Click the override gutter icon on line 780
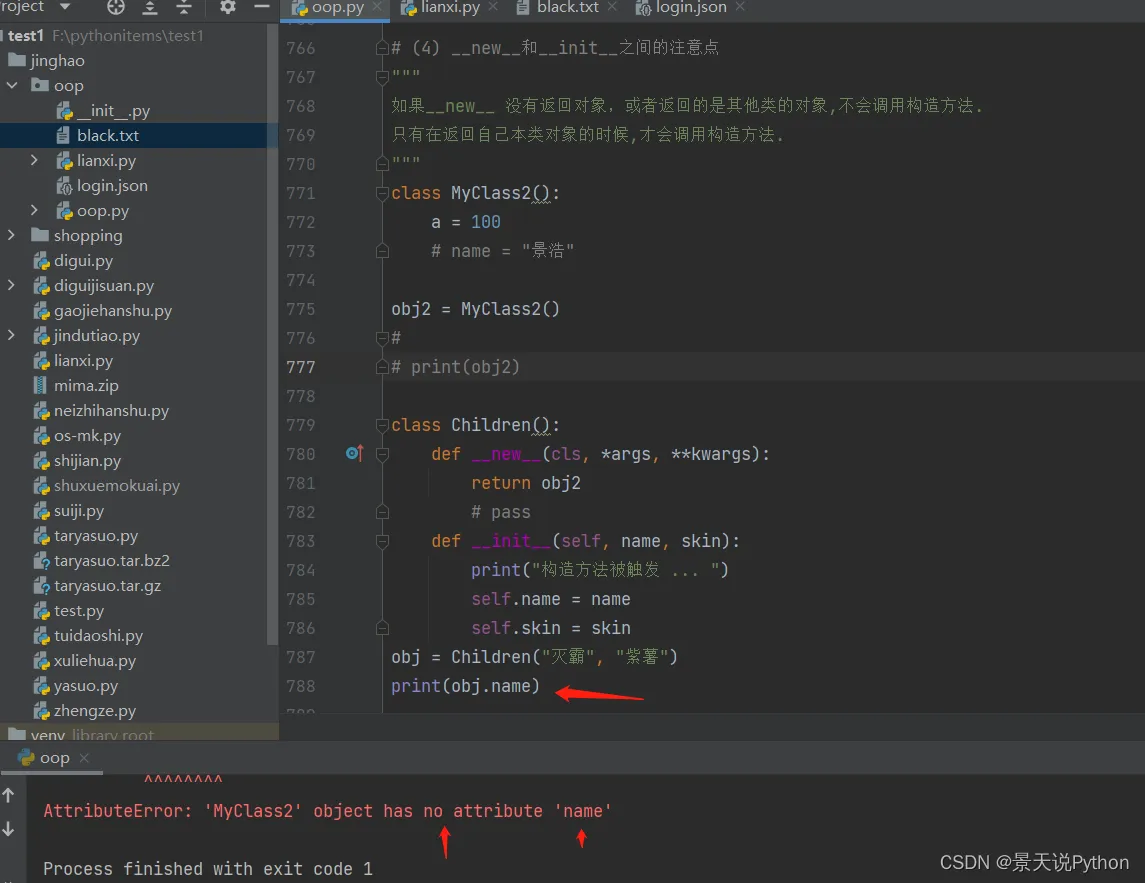This screenshot has height=883, width=1145. coord(353,454)
